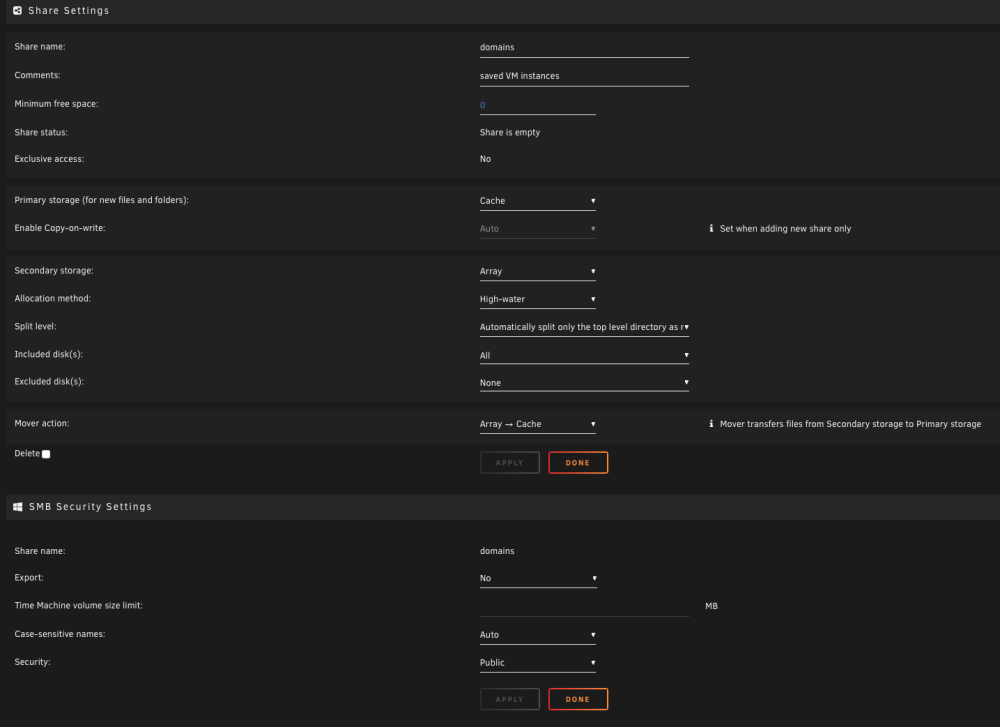Expand the Split level dropdown
1000x727 pixels.
pyautogui.click(x=584, y=327)
